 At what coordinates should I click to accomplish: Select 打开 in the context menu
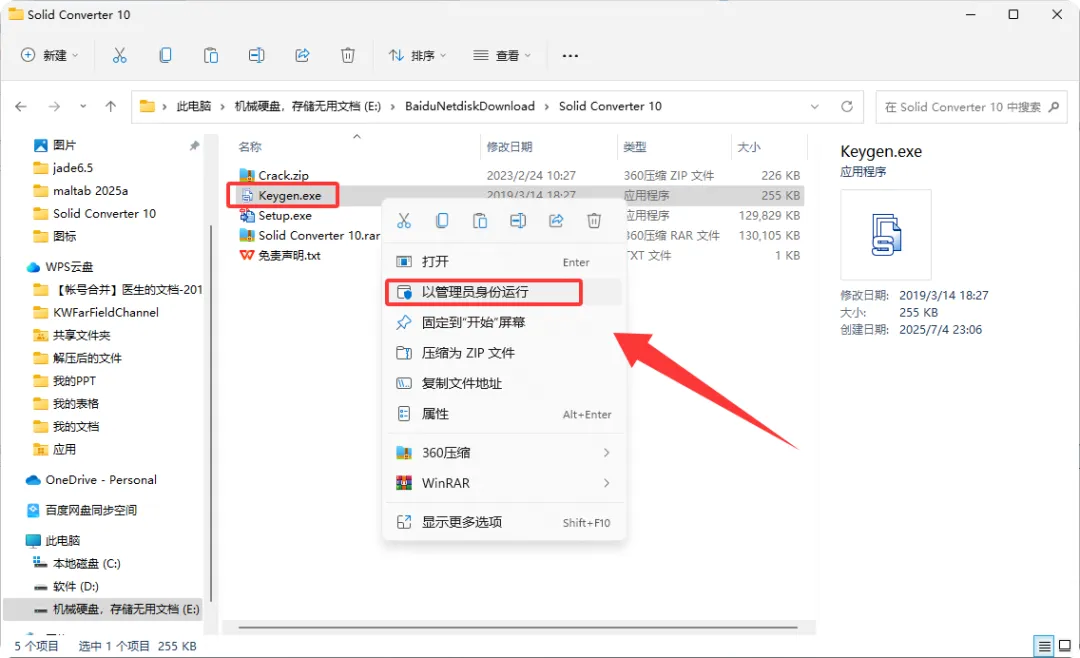point(504,262)
